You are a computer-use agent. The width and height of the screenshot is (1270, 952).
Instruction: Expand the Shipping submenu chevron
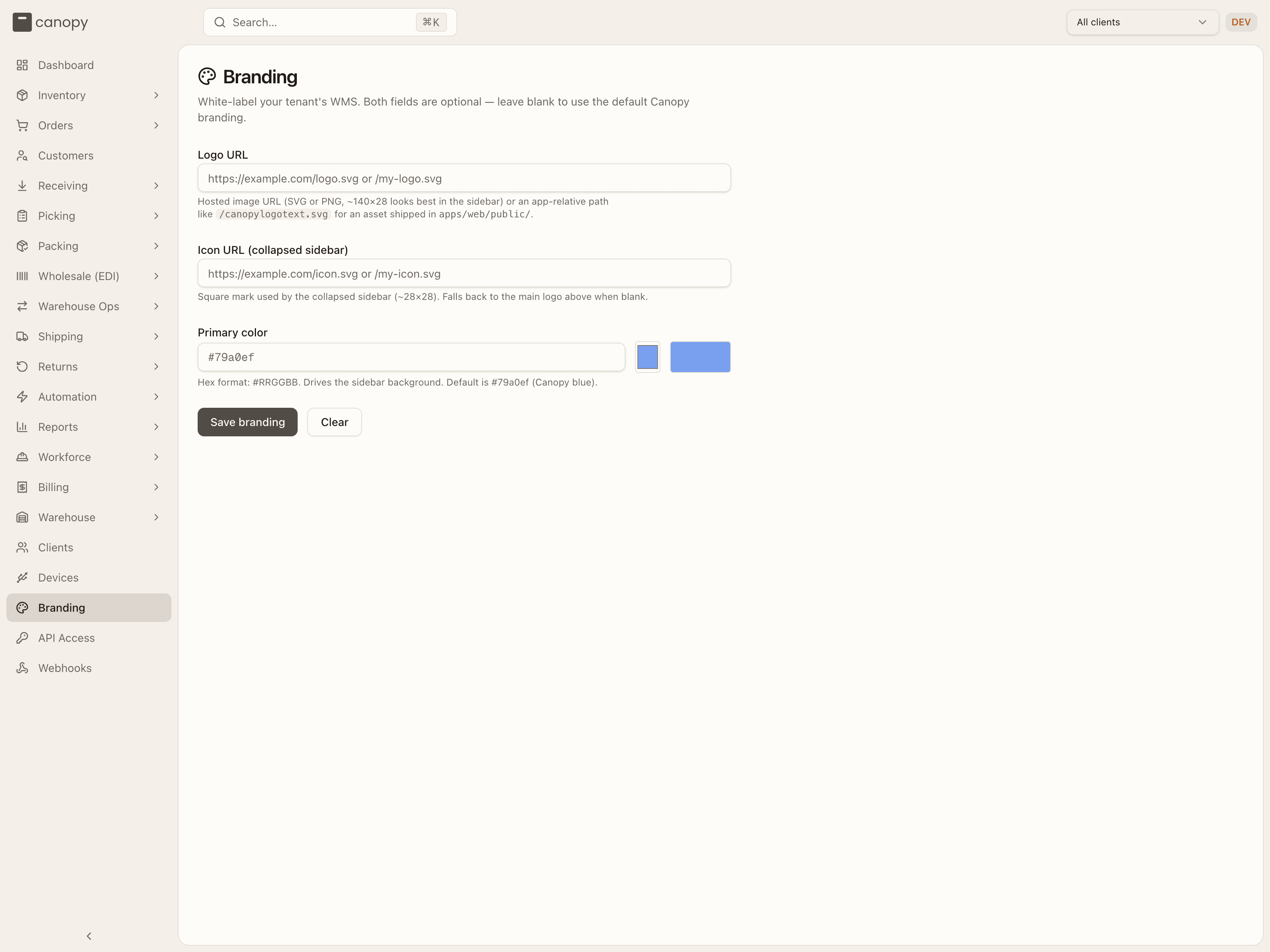(x=156, y=336)
